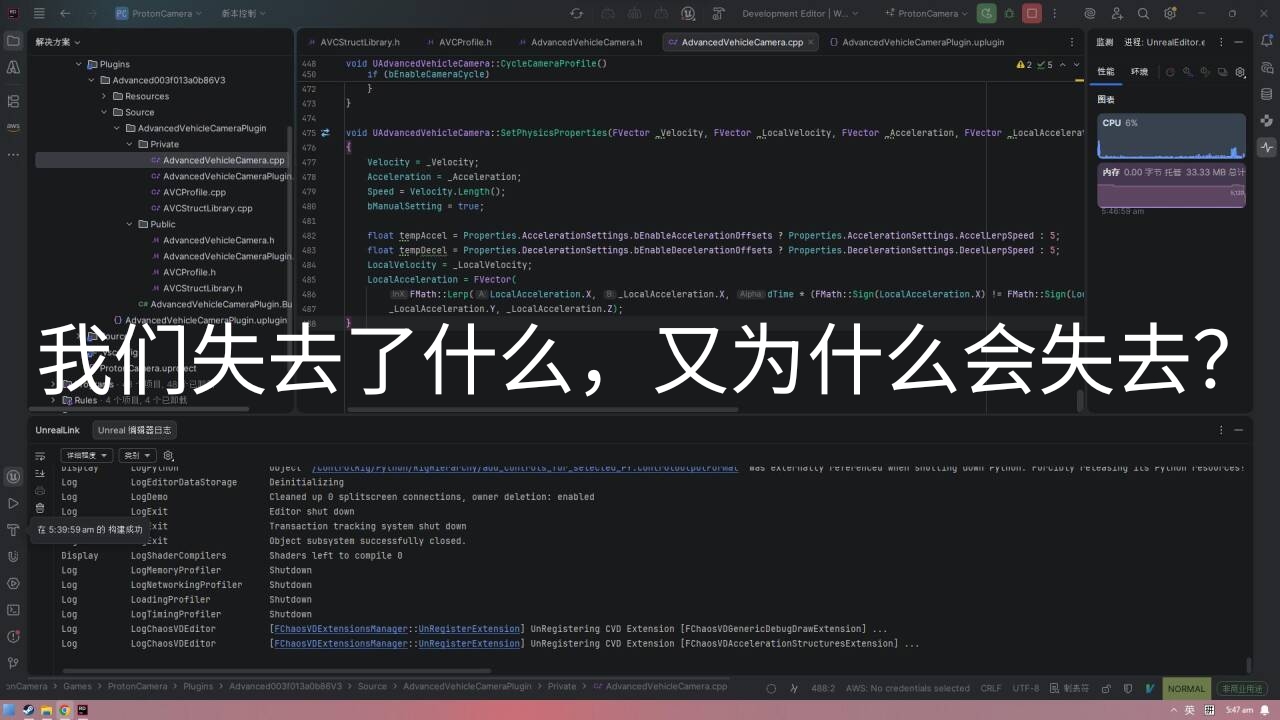This screenshot has width=1280, height=720.
Task: Toggle scroll-to-end in the Unreal log
Action: tap(40, 474)
